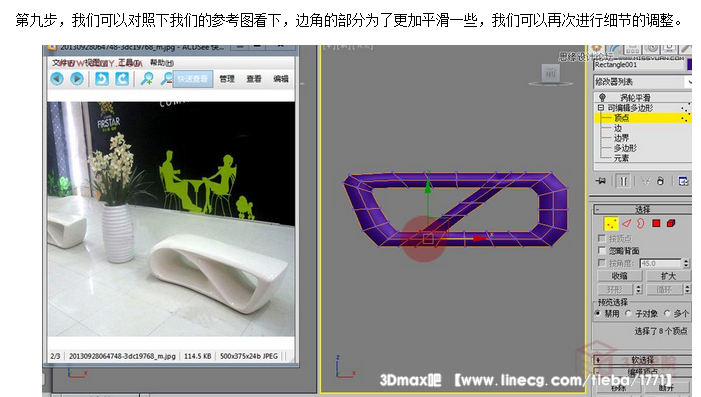Enable 忽略背面 checkbox
701x397 pixels.
(x=602, y=250)
